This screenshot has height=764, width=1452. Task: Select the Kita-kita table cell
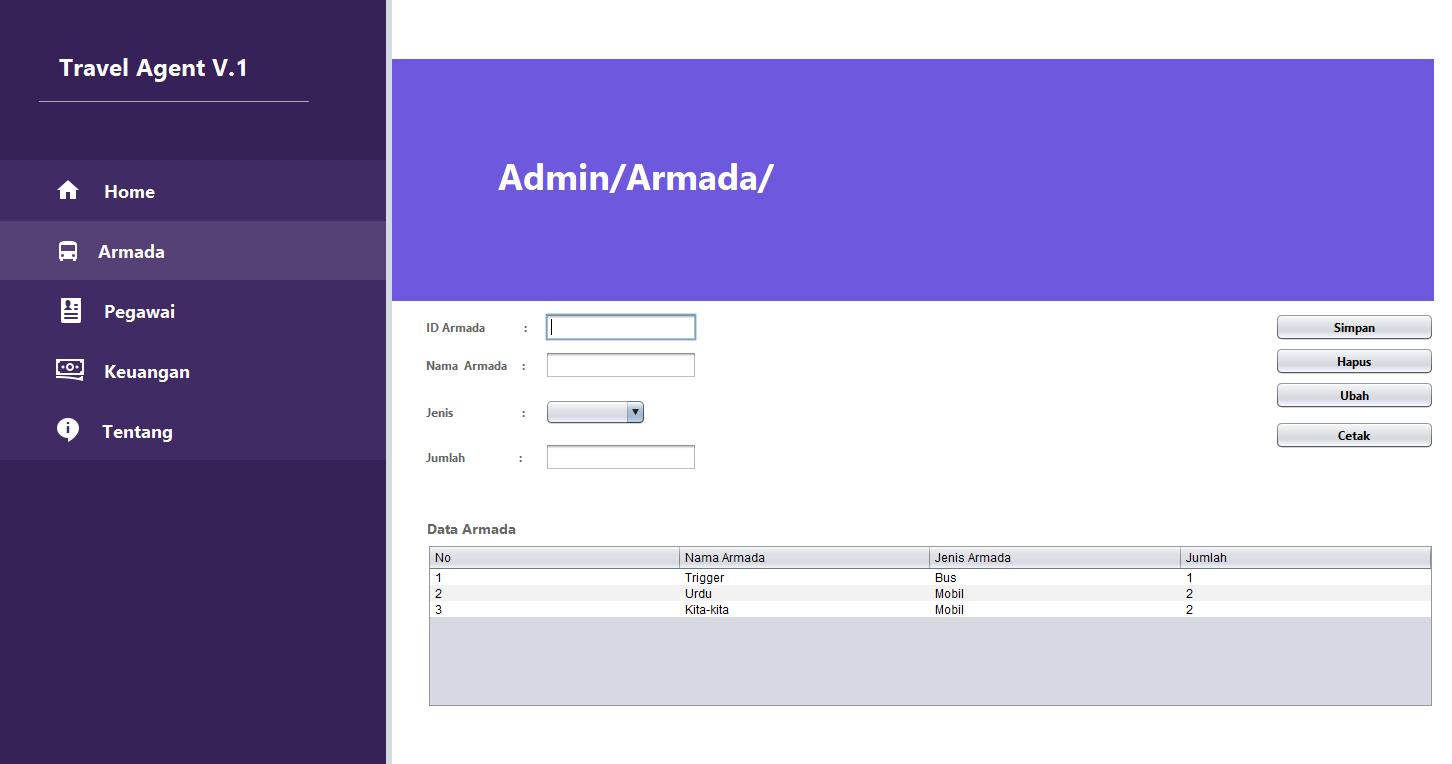point(805,610)
